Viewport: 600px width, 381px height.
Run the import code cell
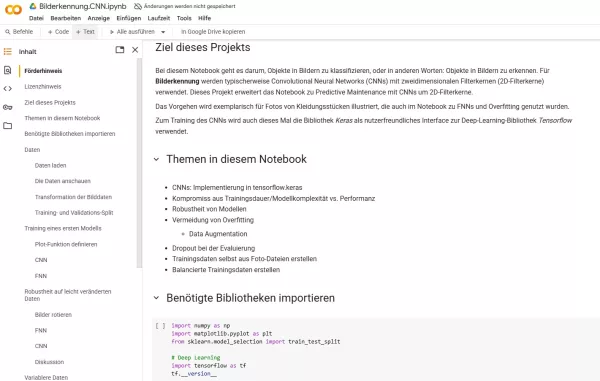160,326
